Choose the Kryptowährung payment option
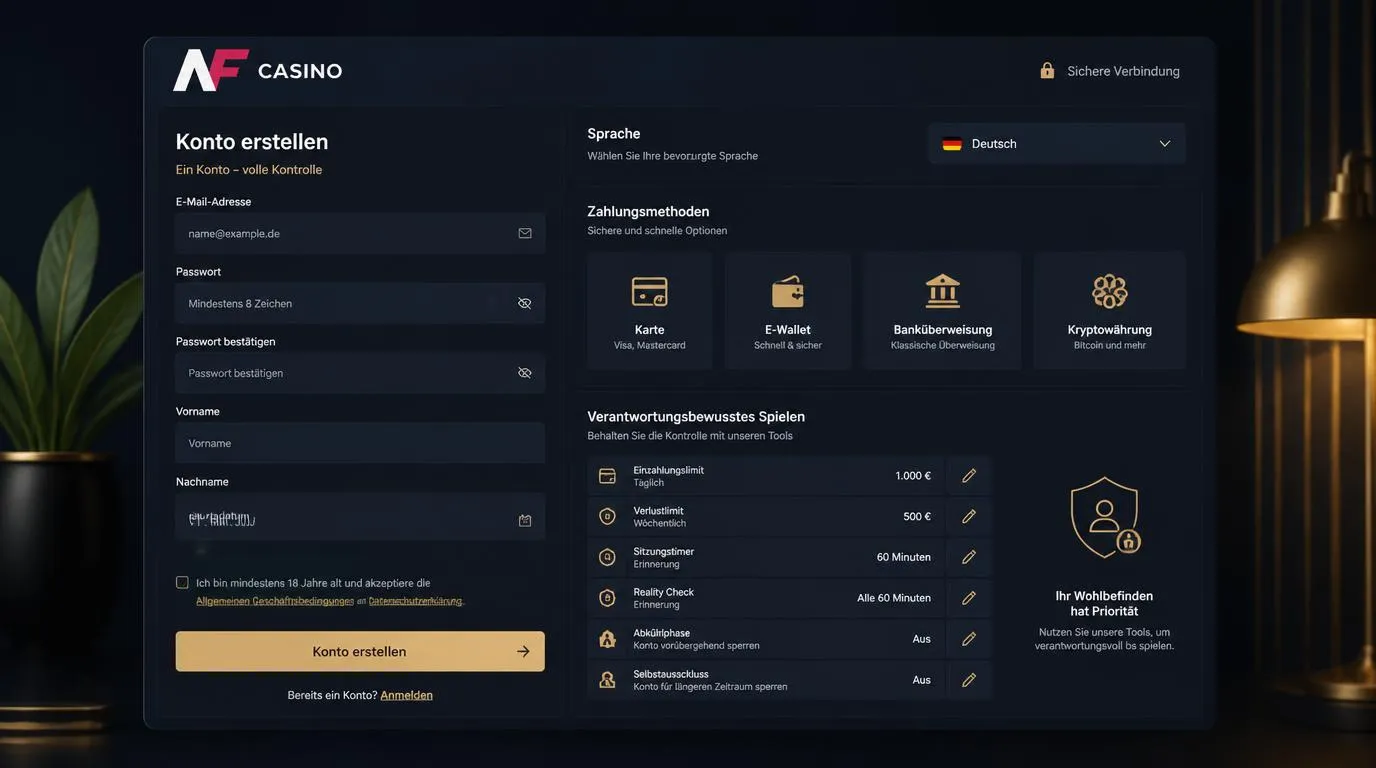Image resolution: width=1376 pixels, height=768 pixels. 1110,311
